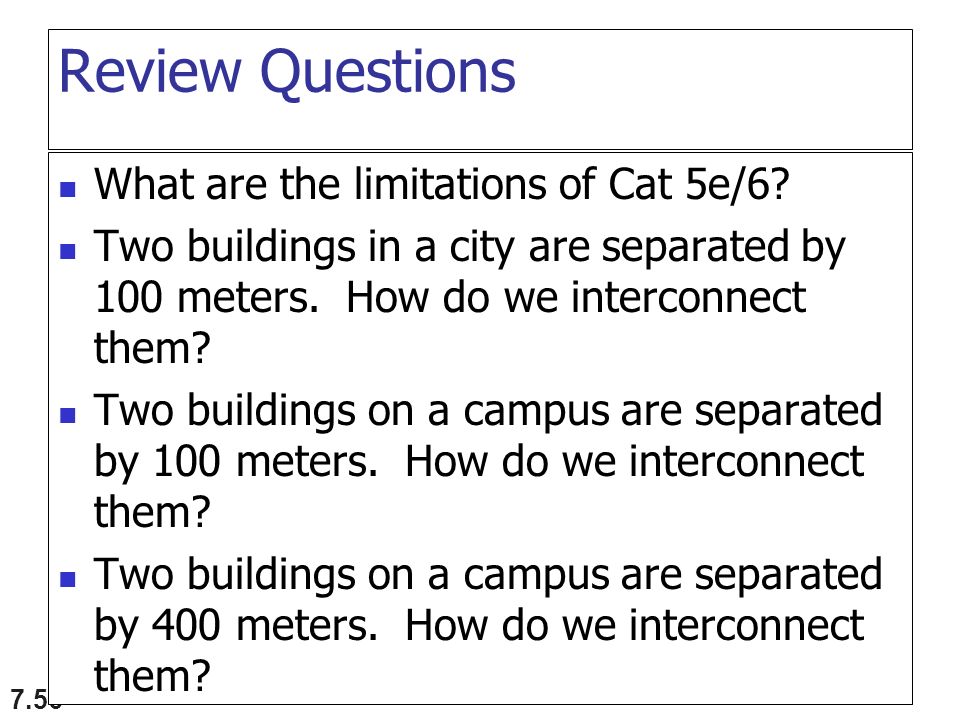Click "them?" ending the city buildings question
Screen dimensions: 960x720
click(x=152, y=348)
